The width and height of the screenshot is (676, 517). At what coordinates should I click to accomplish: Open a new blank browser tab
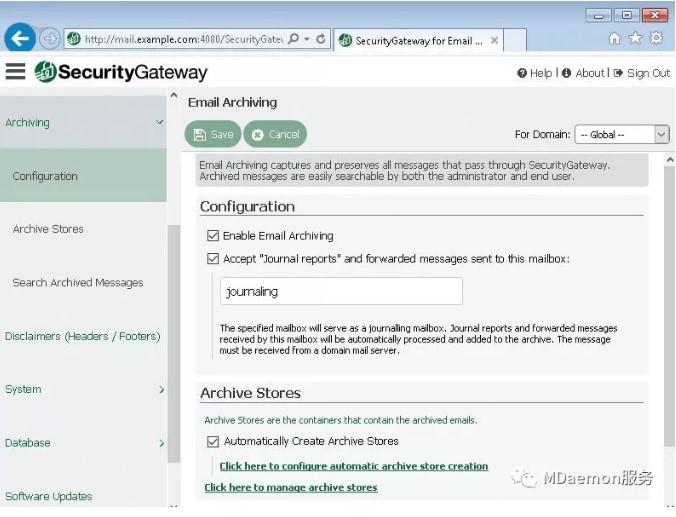tap(515, 41)
